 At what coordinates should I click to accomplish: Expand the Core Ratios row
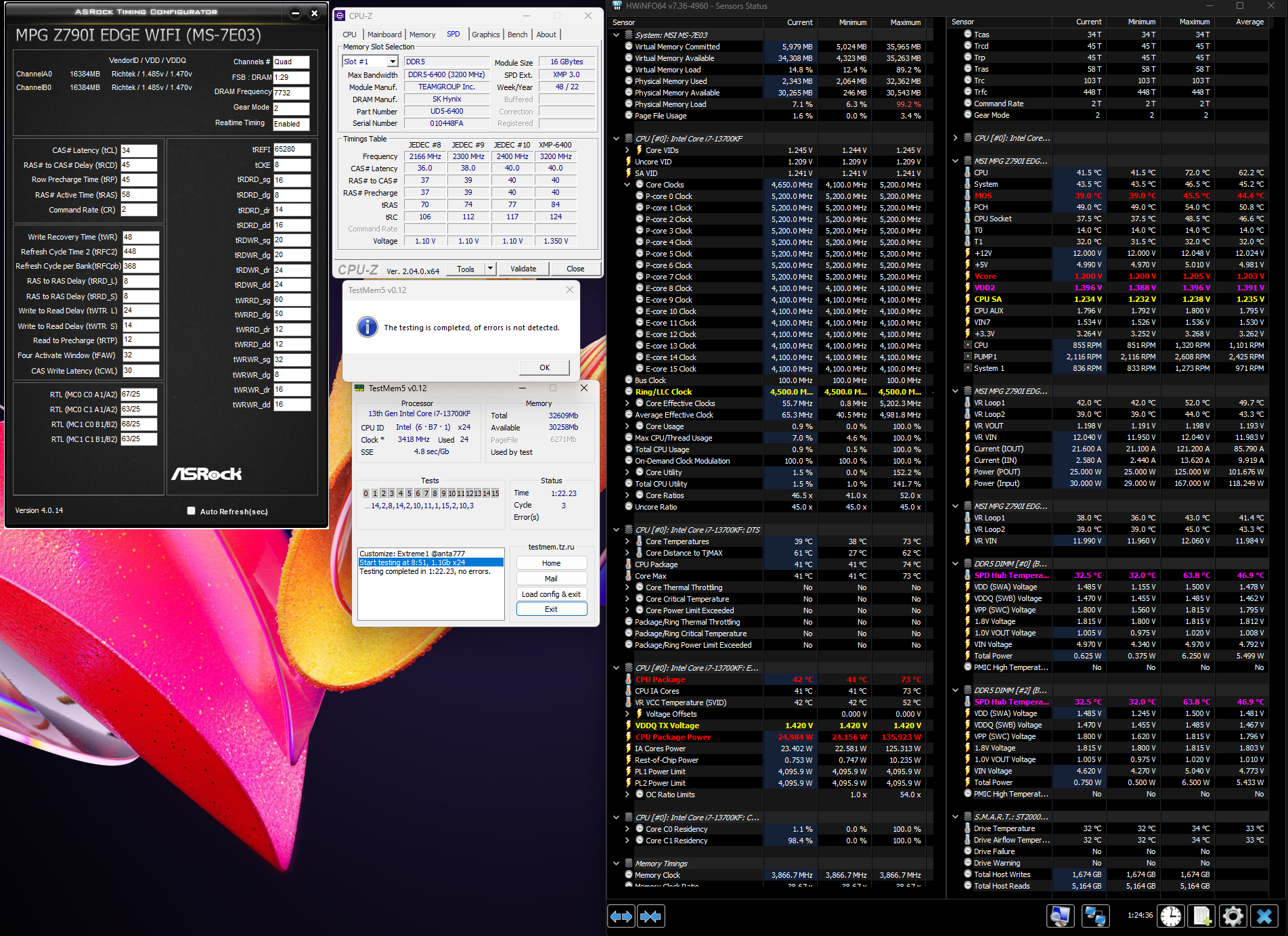pos(627,495)
